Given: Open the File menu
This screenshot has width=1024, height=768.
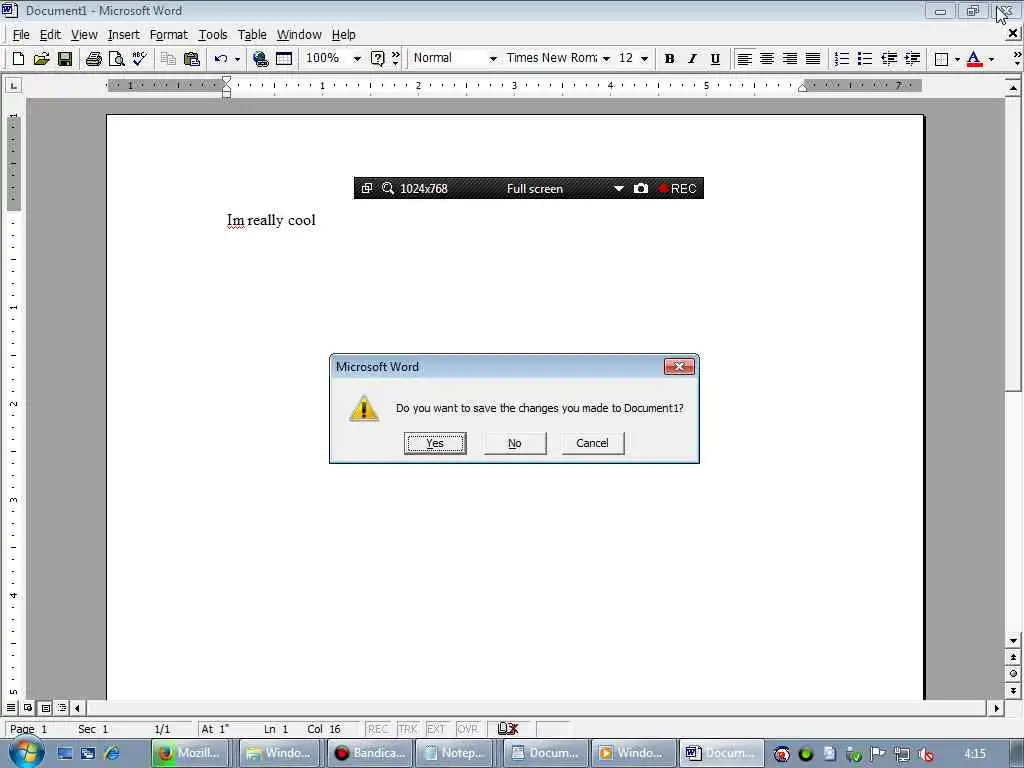Looking at the screenshot, I should pyautogui.click(x=21, y=35).
